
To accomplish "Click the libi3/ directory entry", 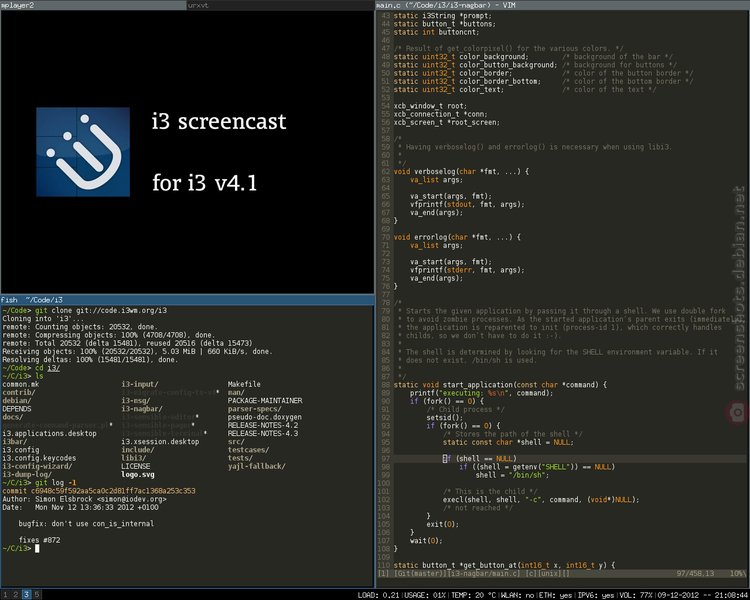I will point(133,458).
